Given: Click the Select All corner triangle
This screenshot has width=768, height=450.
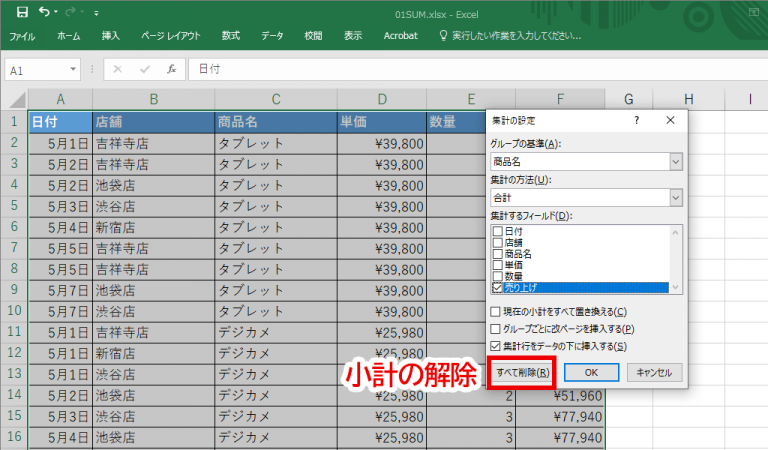Looking at the screenshot, I should tap(17, 100).
